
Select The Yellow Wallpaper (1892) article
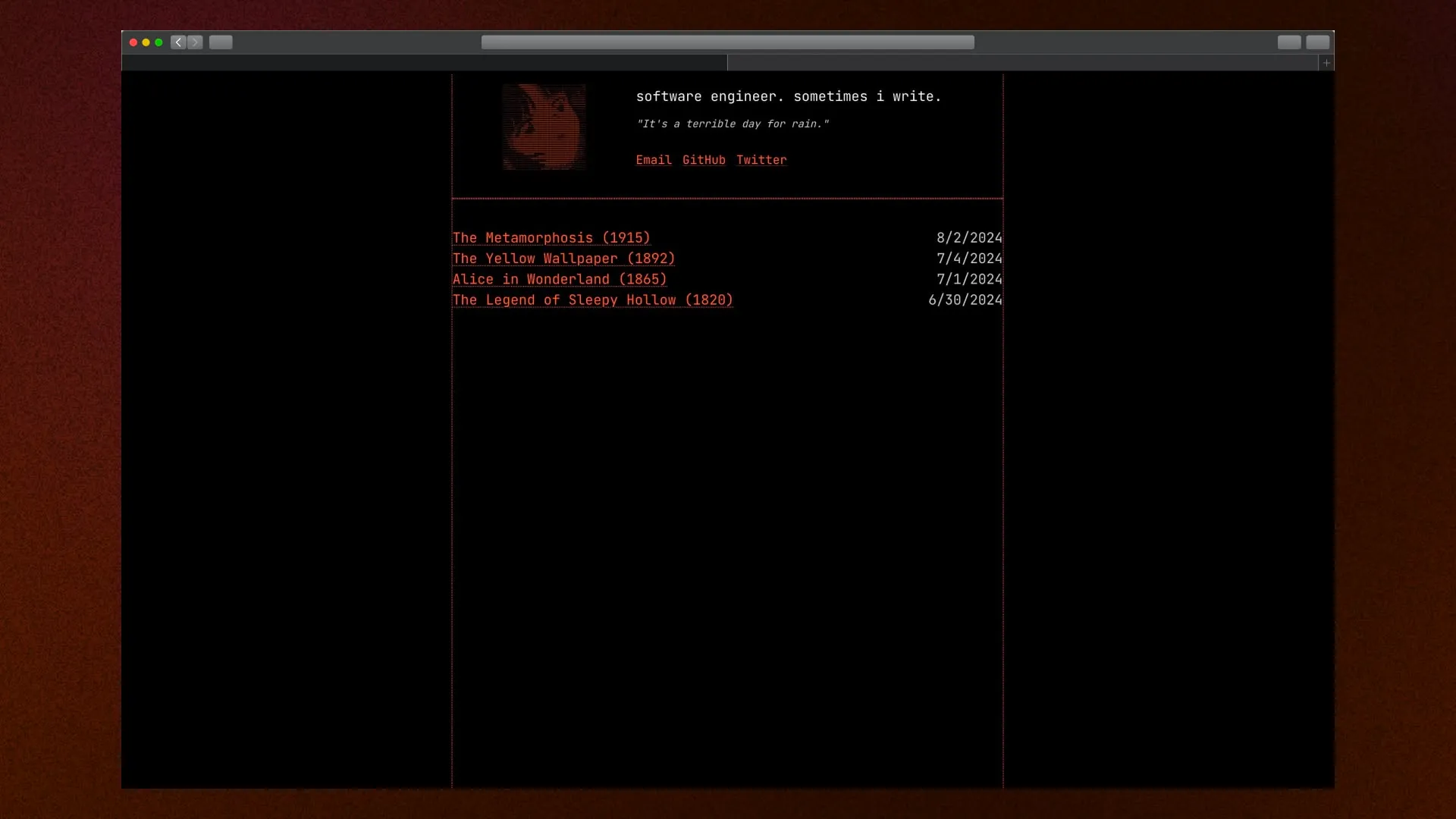564,258
